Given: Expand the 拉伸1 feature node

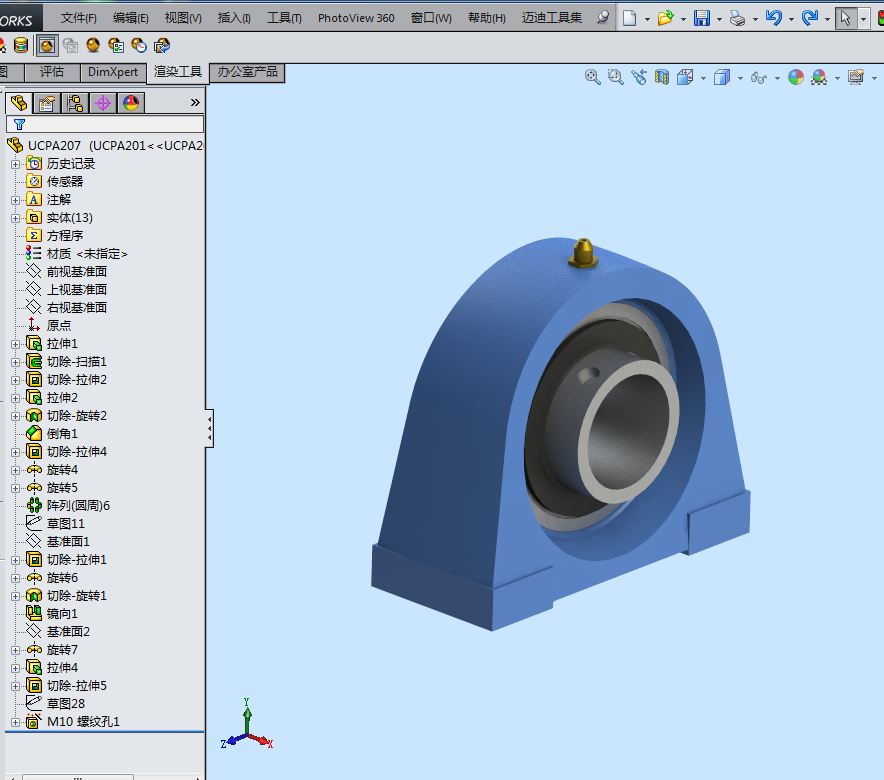Looking at the screenshot, I should point(16,344).
